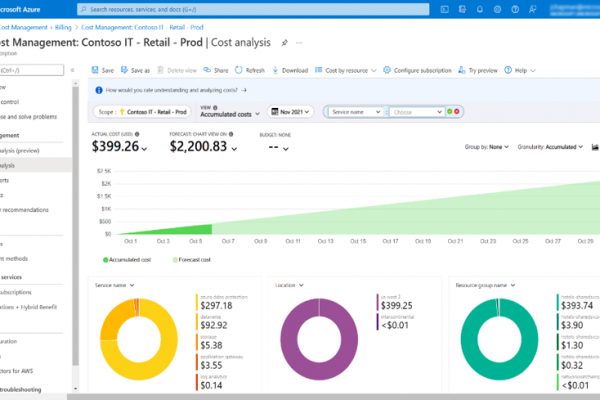Pin the Cost analysis blade
The width and height of the screenshot is (600, 400).
[285, 43]
